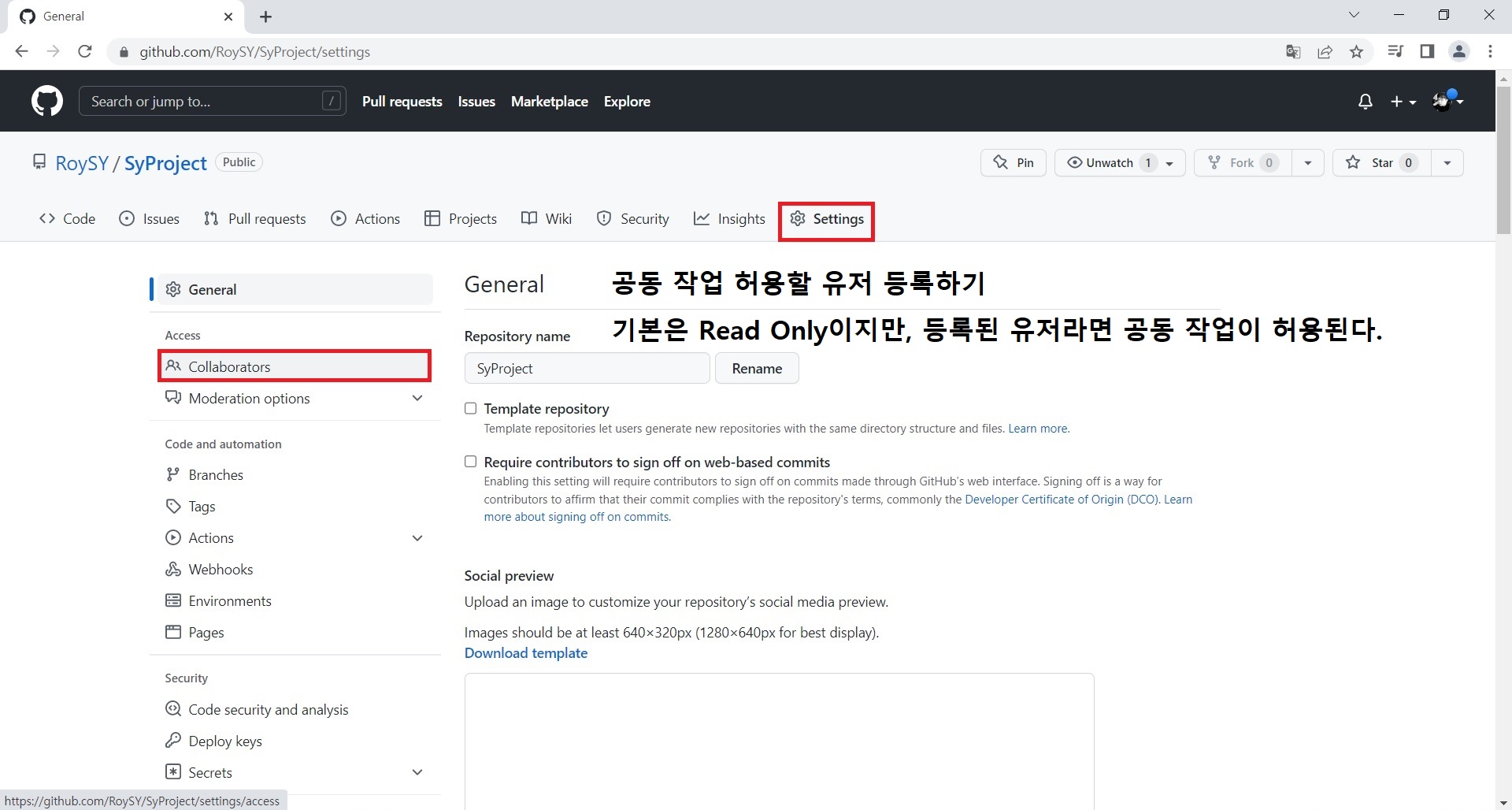Open the tab search chevron

point(1354,15)
